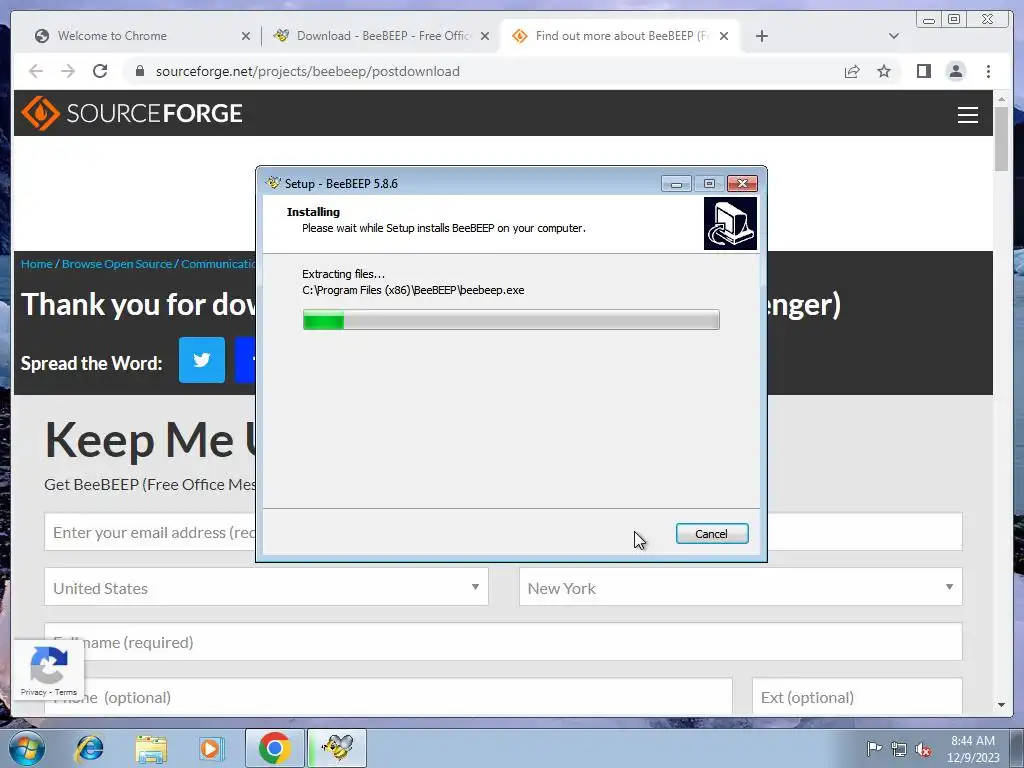Image resolution: width=1024 pixels, height=768 pixels.
Task: Click the installer progress bar
Action: (511, 320)
